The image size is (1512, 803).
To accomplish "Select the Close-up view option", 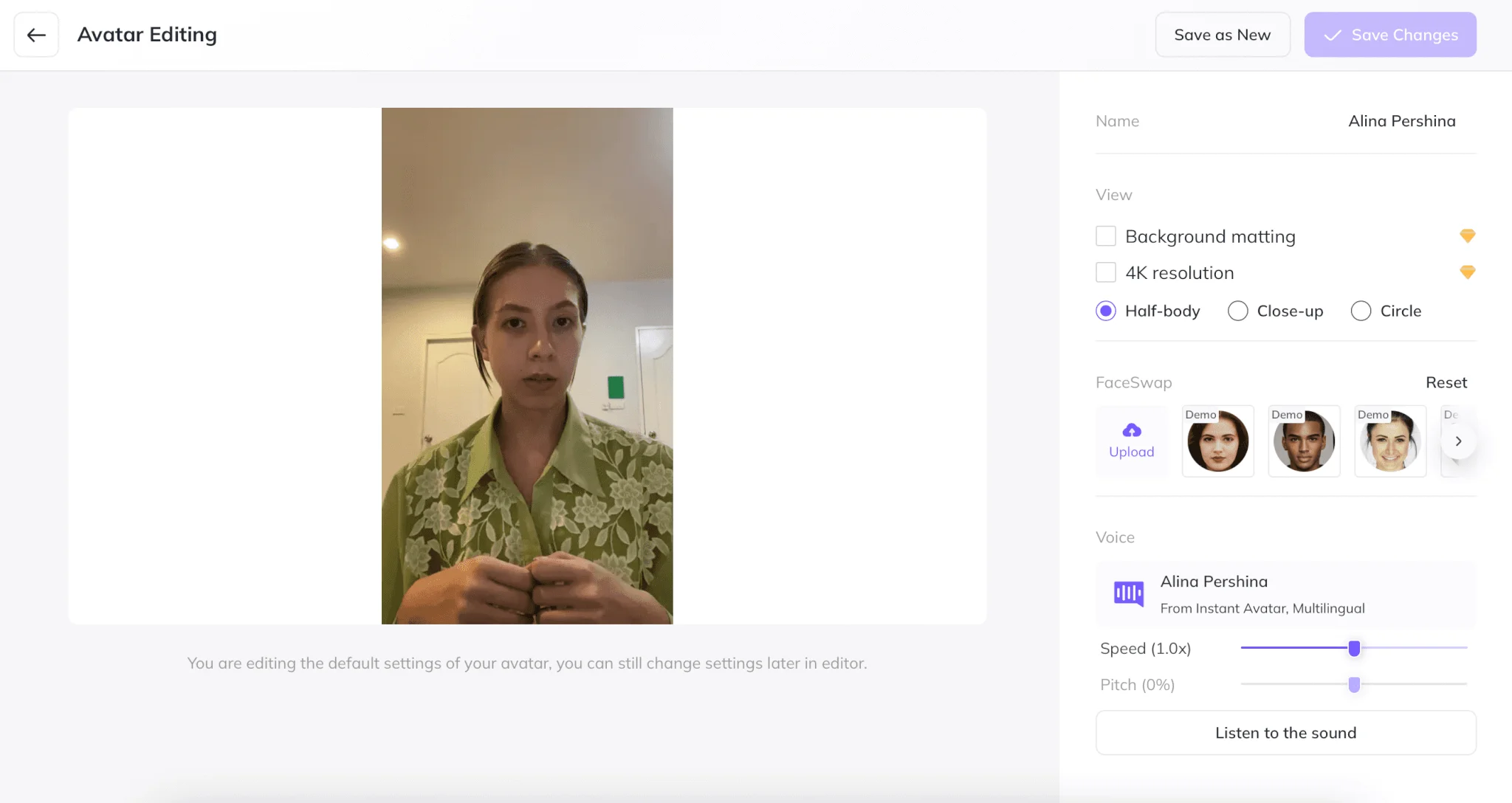I will [1237, 311].
